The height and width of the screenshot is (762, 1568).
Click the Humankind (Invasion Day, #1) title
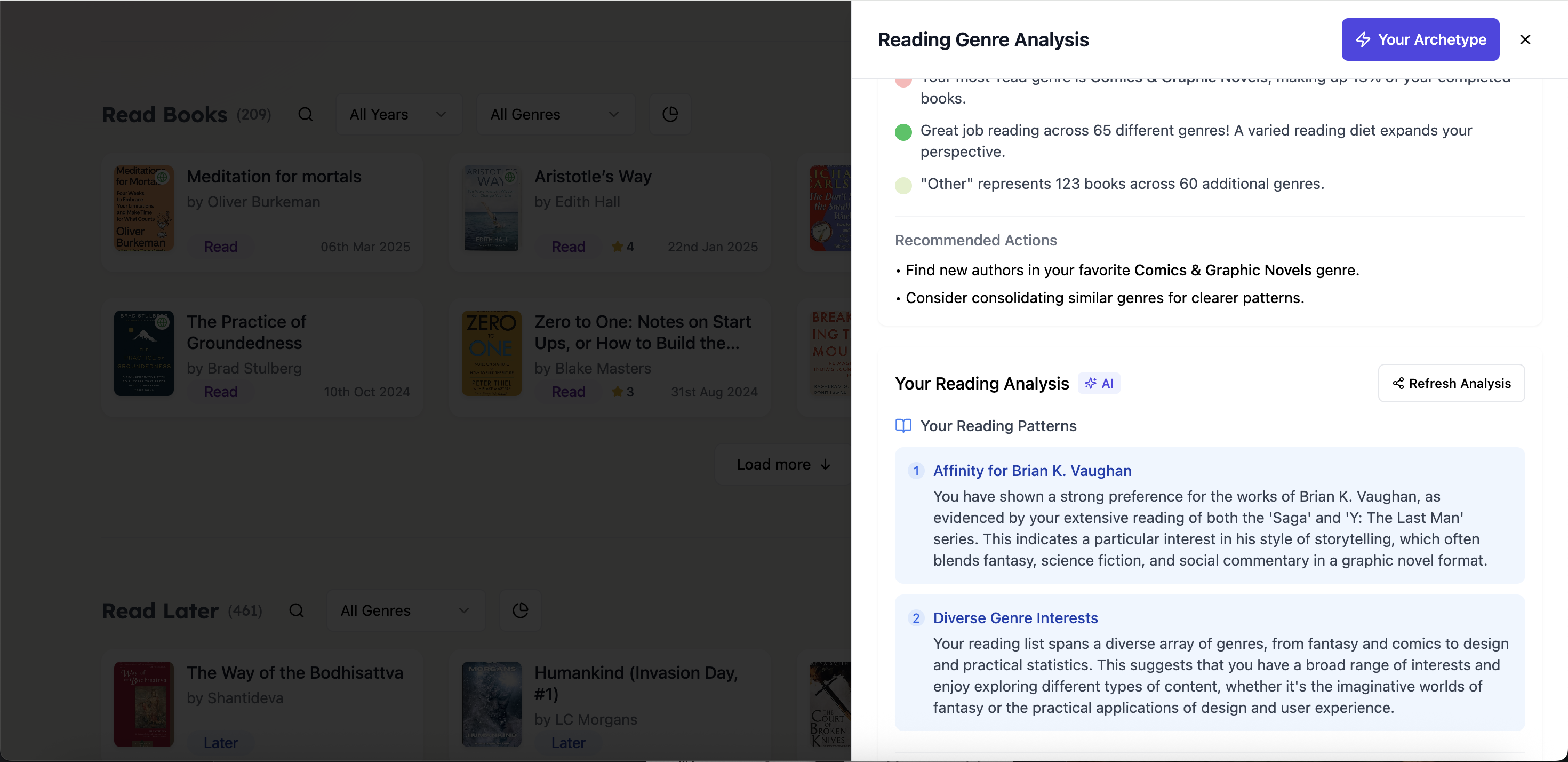tap(636, 684)
